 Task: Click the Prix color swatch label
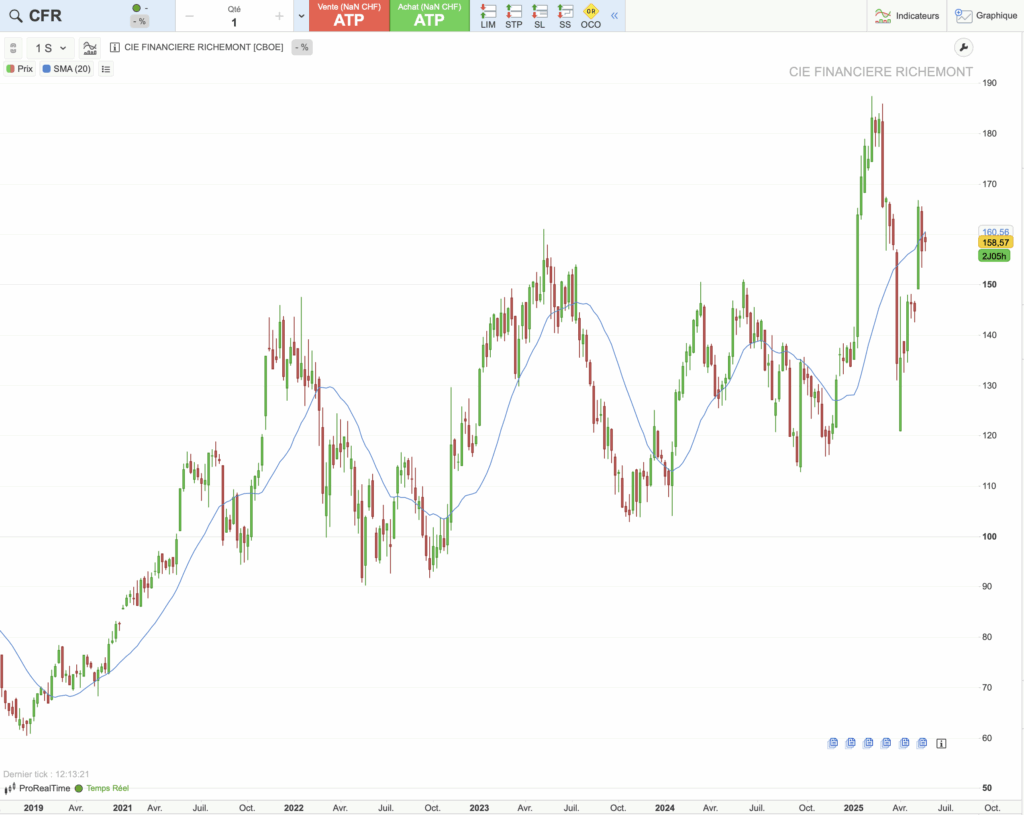click(20, 69)
